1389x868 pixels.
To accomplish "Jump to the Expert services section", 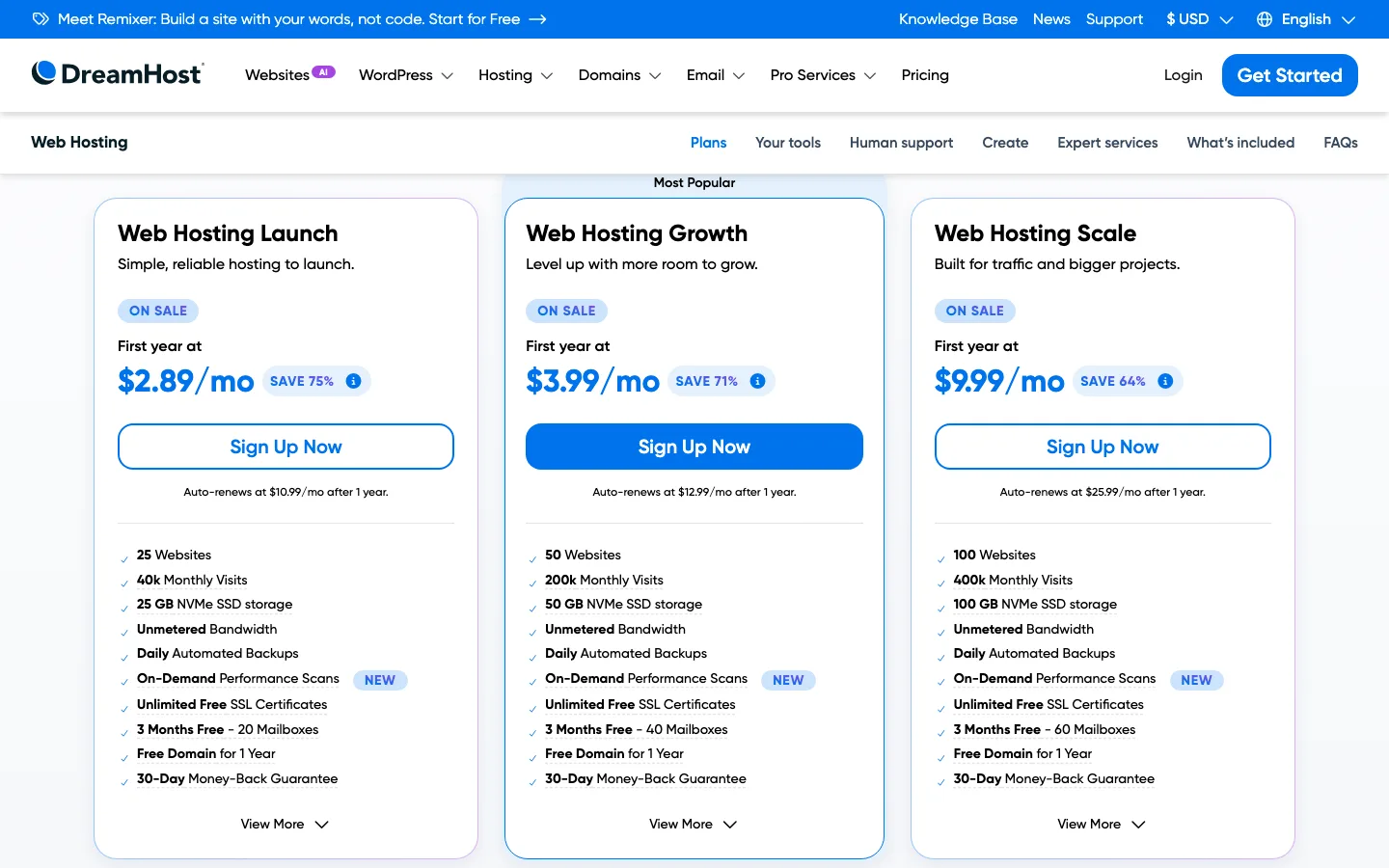I will (x=1107, y=143).
